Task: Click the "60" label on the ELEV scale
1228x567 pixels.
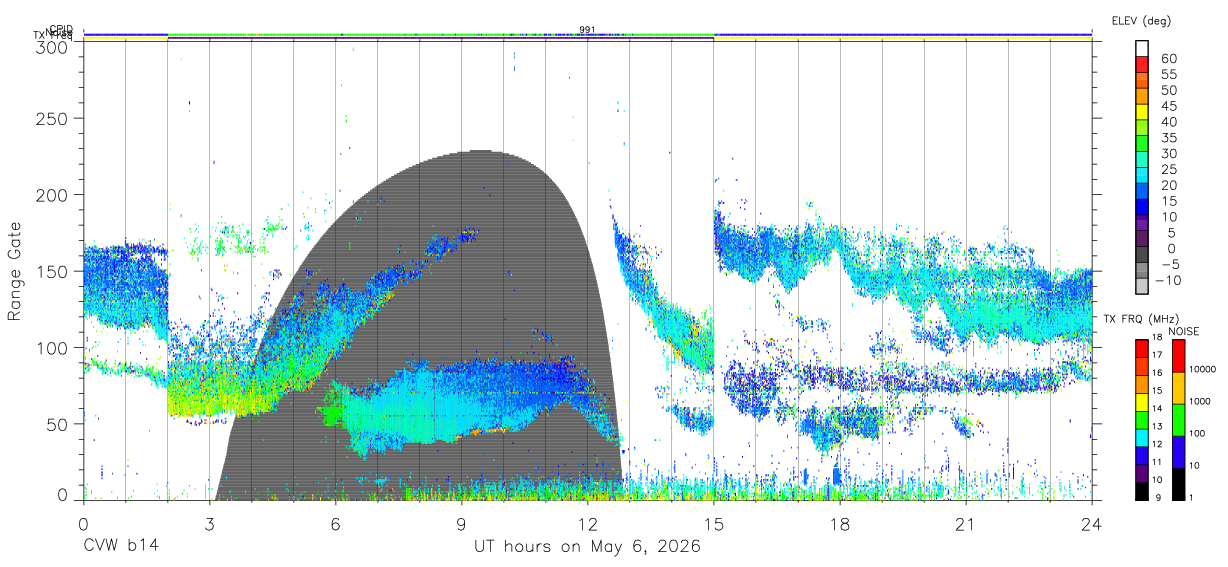Action: coord(1168,58)
